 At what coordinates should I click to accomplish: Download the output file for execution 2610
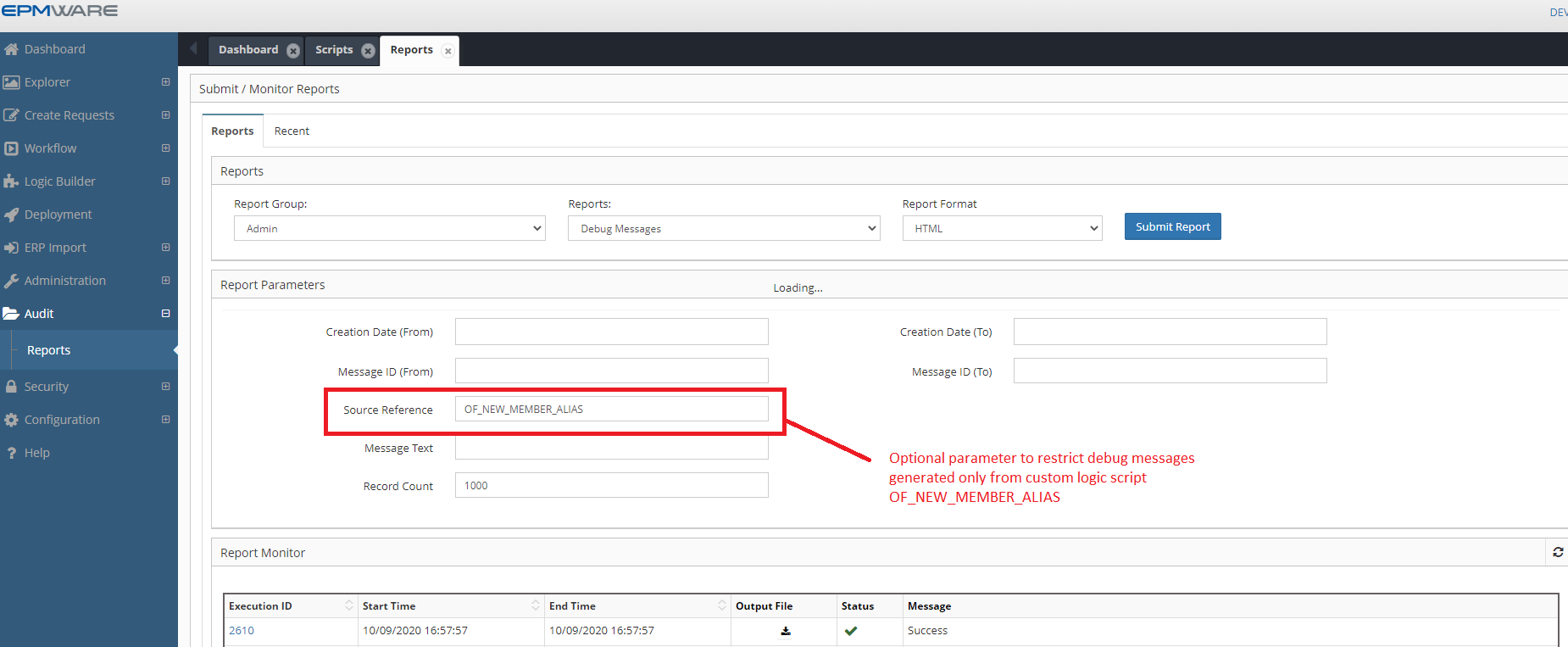(786, 631)
